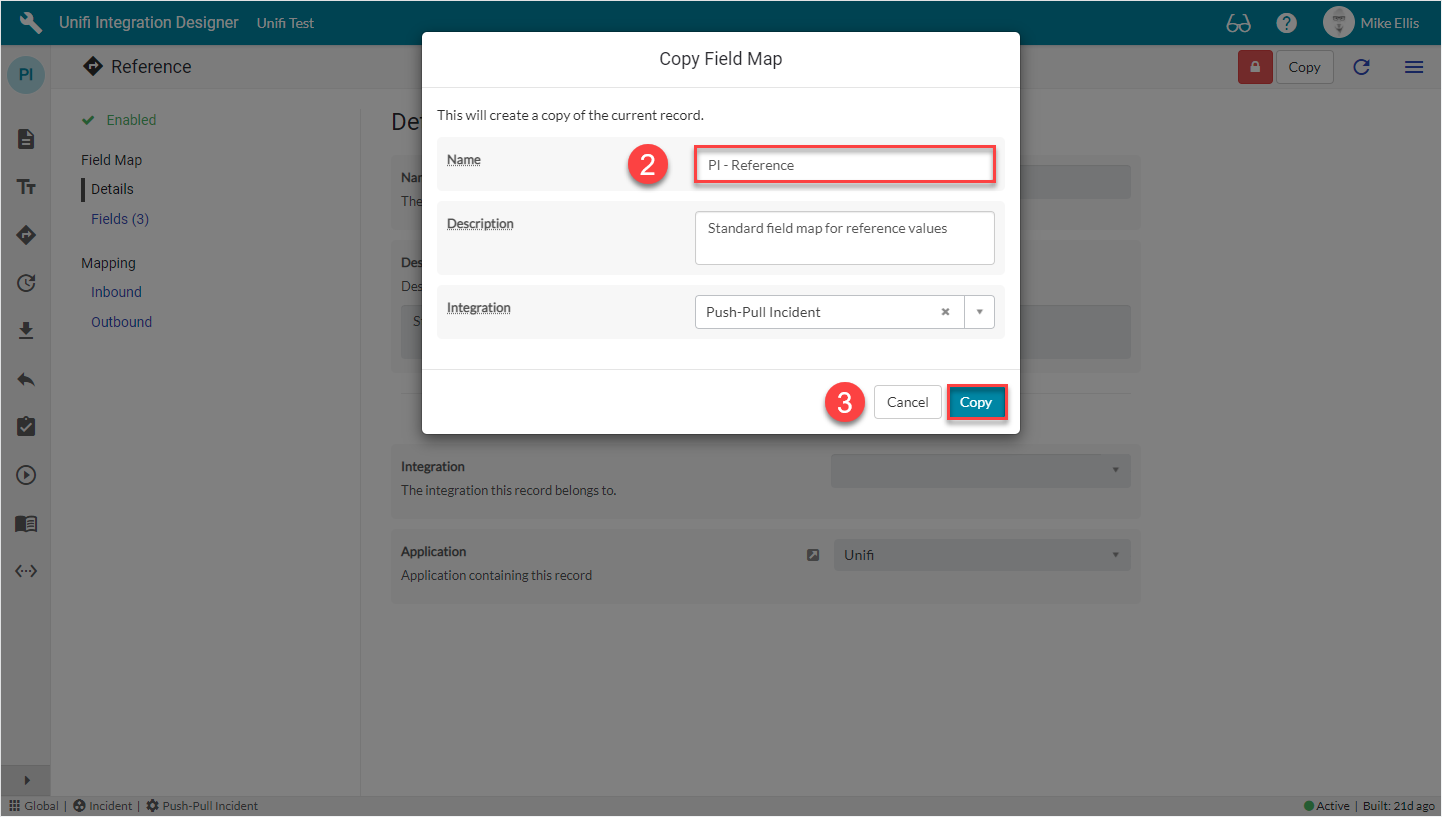Click the document icon in left sidebar
1442x817 pixels.
(26, 139)
